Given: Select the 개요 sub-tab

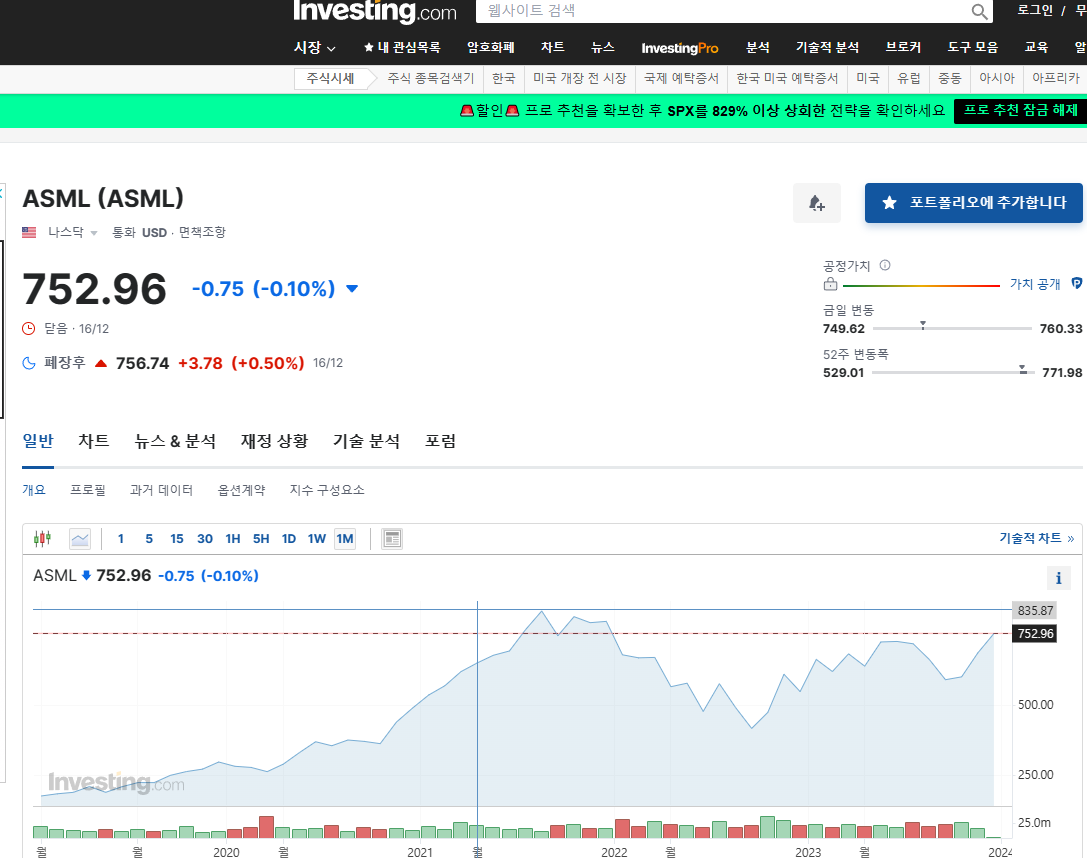Looking at the screenshot, I should click(34, 490).
